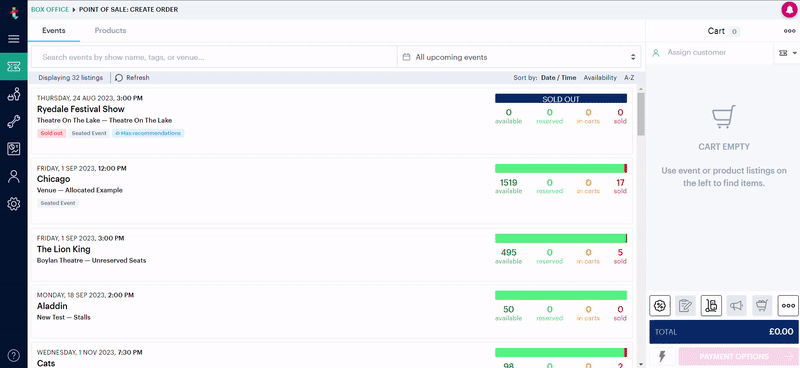Click Chicago's Seated Event tag
The height and width of the screenshot is (368, 800).
tap(58, 203)
